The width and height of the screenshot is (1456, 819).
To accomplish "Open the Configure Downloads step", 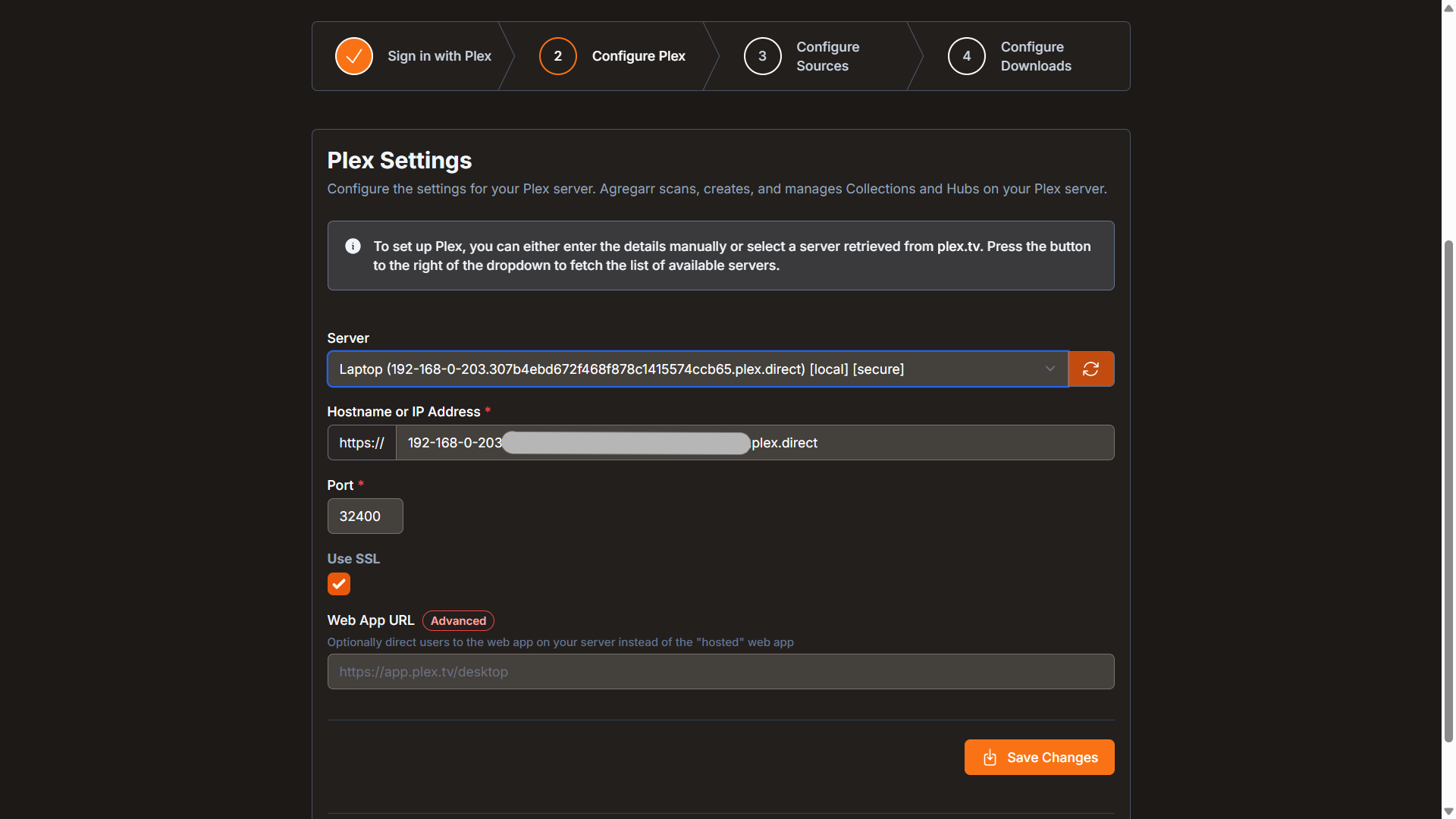I will tap(1035, 56).
